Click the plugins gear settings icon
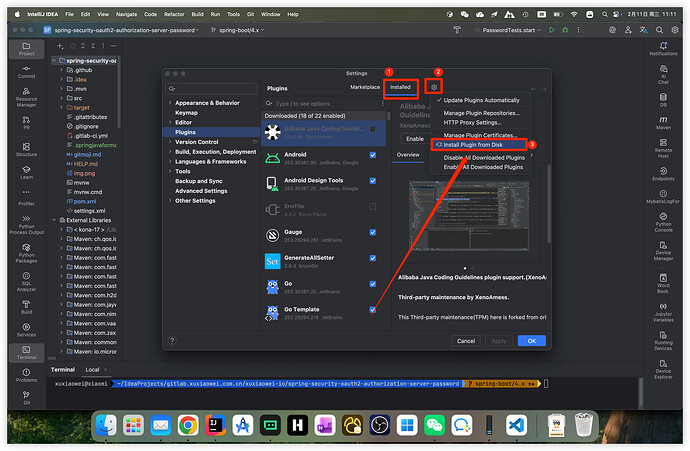 pyautogui.click(x=435, y=87)
